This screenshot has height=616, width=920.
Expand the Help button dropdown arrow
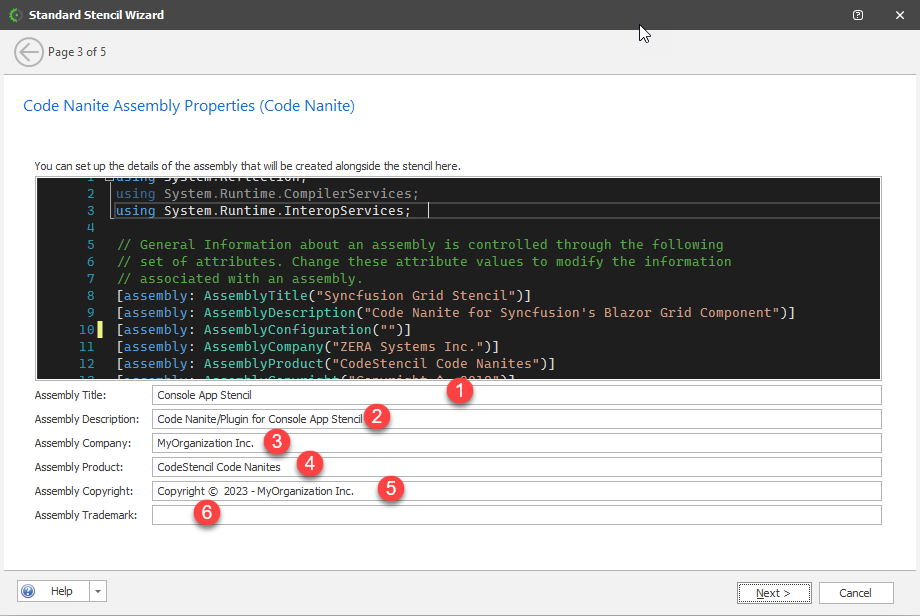coord(98,592)
